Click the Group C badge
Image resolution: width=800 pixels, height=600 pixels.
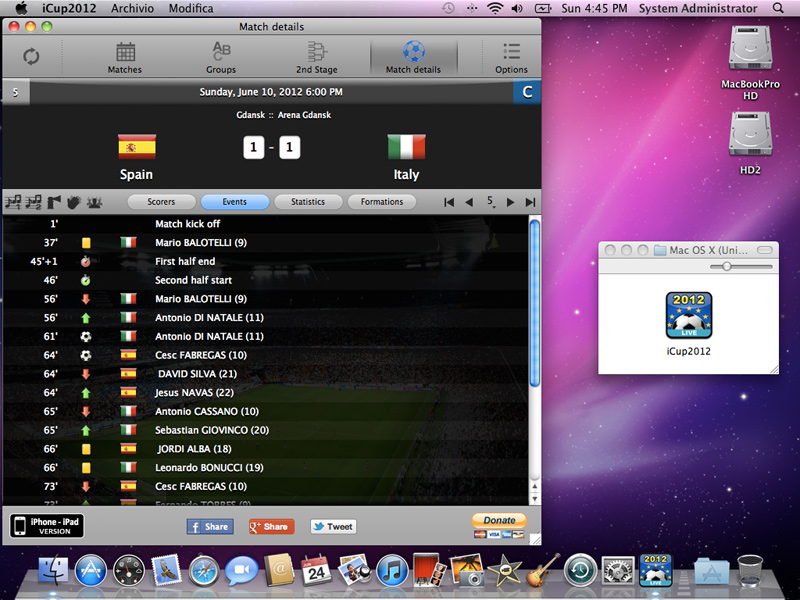click(527, 92)
